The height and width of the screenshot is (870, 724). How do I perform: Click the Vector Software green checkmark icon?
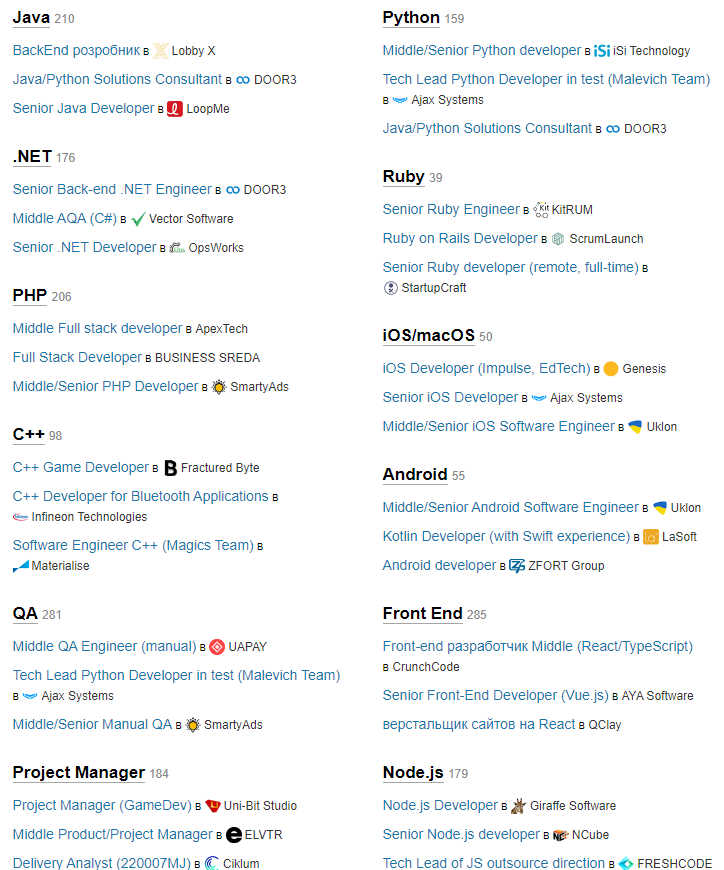point(138,219)
